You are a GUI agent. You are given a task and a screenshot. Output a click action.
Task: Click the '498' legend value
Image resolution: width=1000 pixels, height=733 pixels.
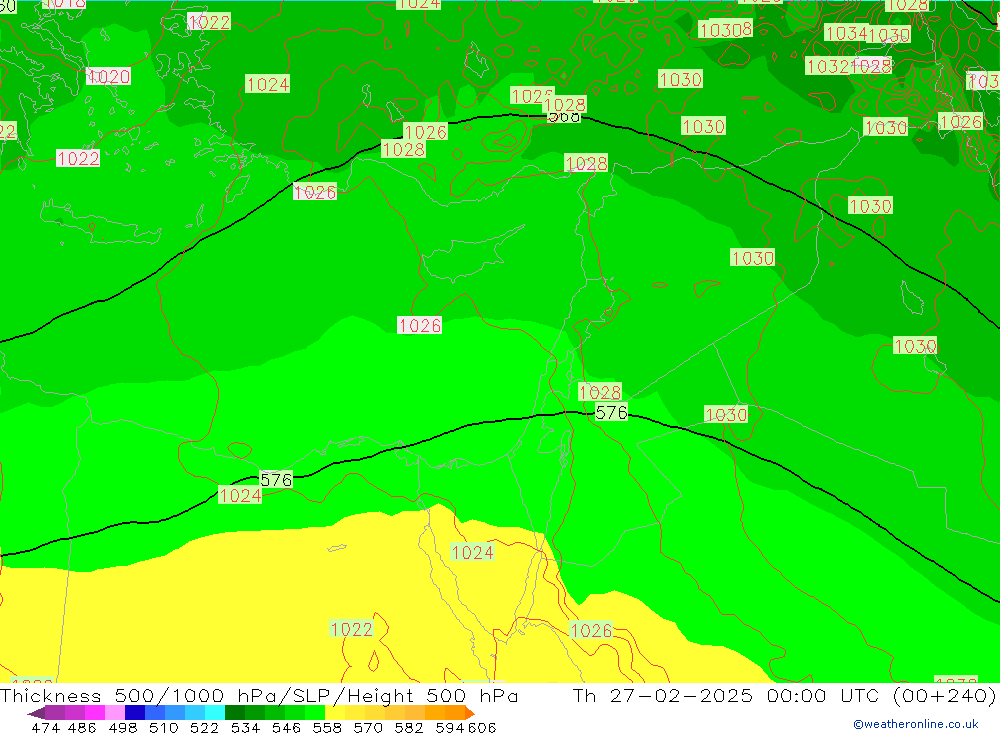tap(123, 727)
